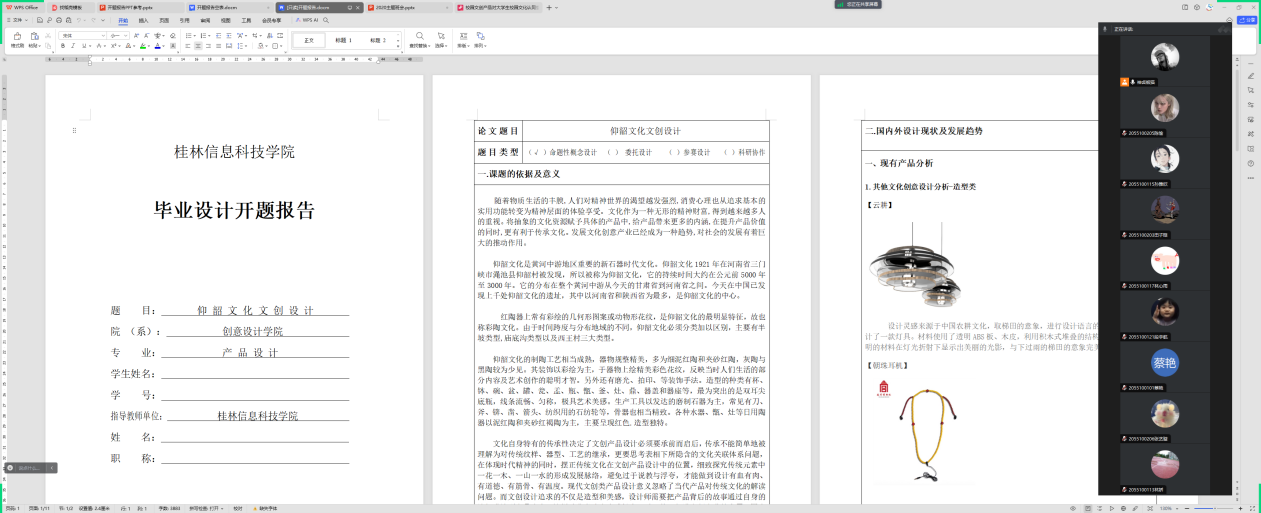
Task: Click the center alignment icon
Action: tap(198, 46)
